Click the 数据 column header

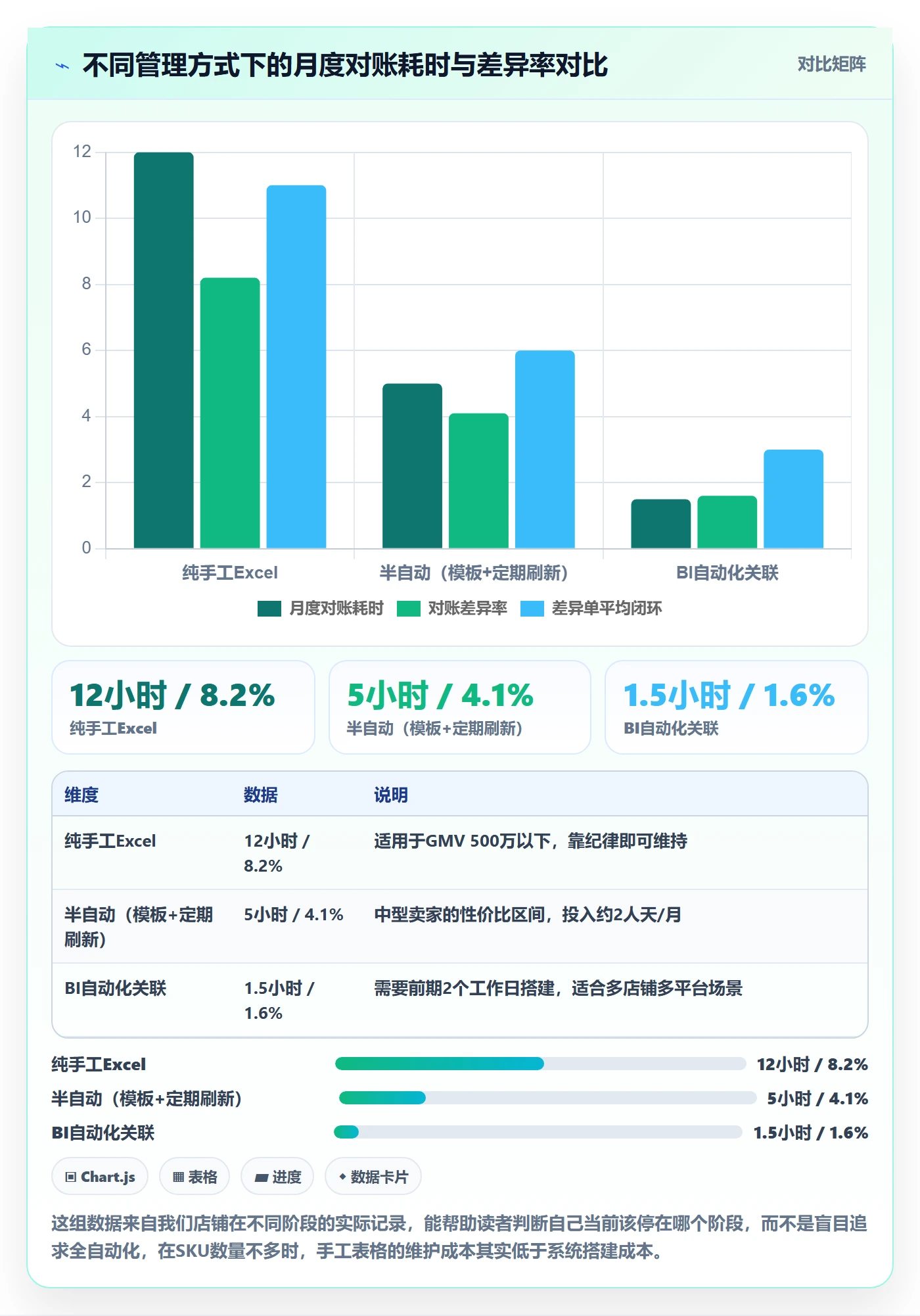click(261, 795)
